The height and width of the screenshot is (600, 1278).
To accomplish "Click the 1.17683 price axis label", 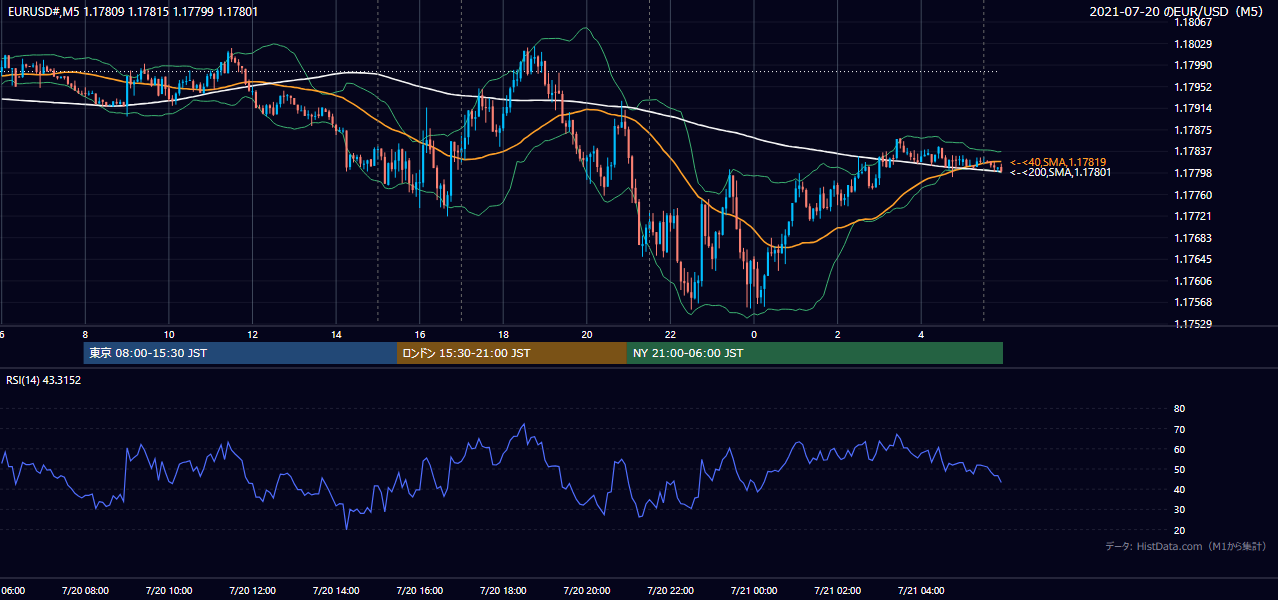I will (1192, 238).
